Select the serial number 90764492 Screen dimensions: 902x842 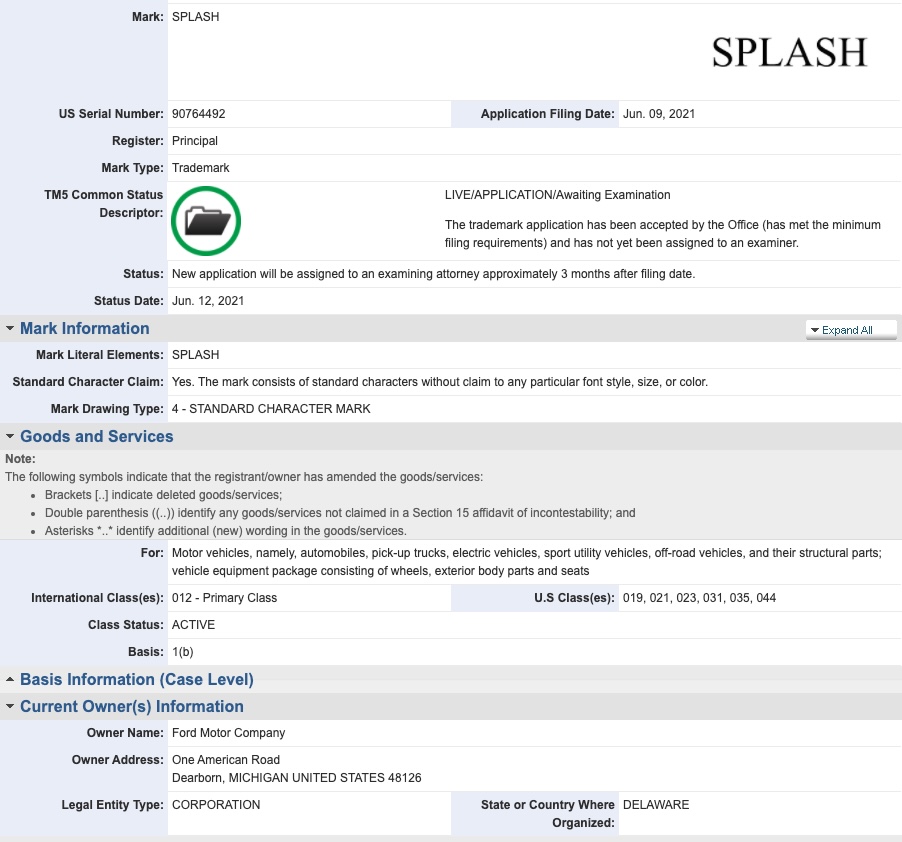198,114
